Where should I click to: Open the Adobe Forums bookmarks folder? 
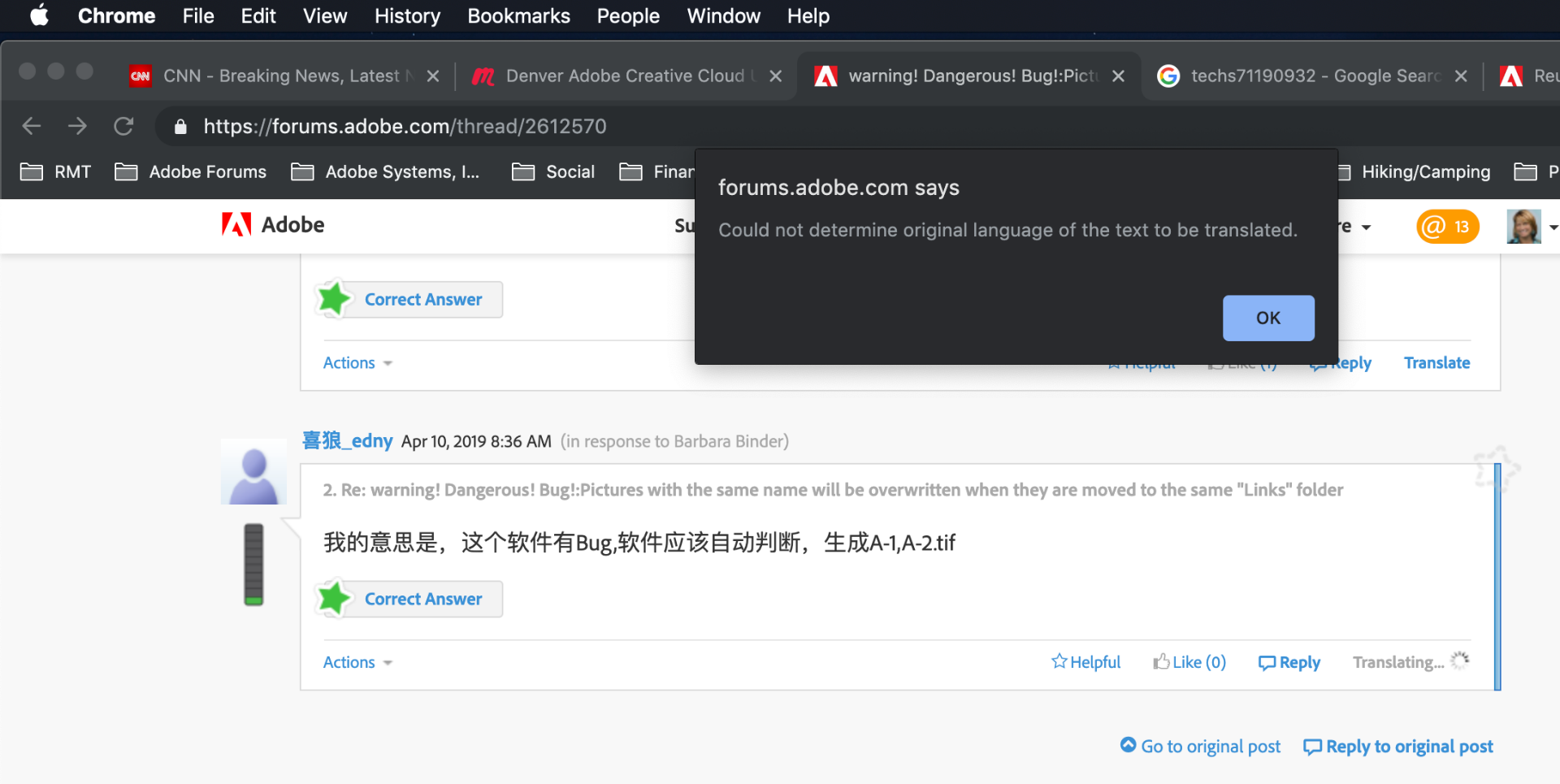(191, 171)
